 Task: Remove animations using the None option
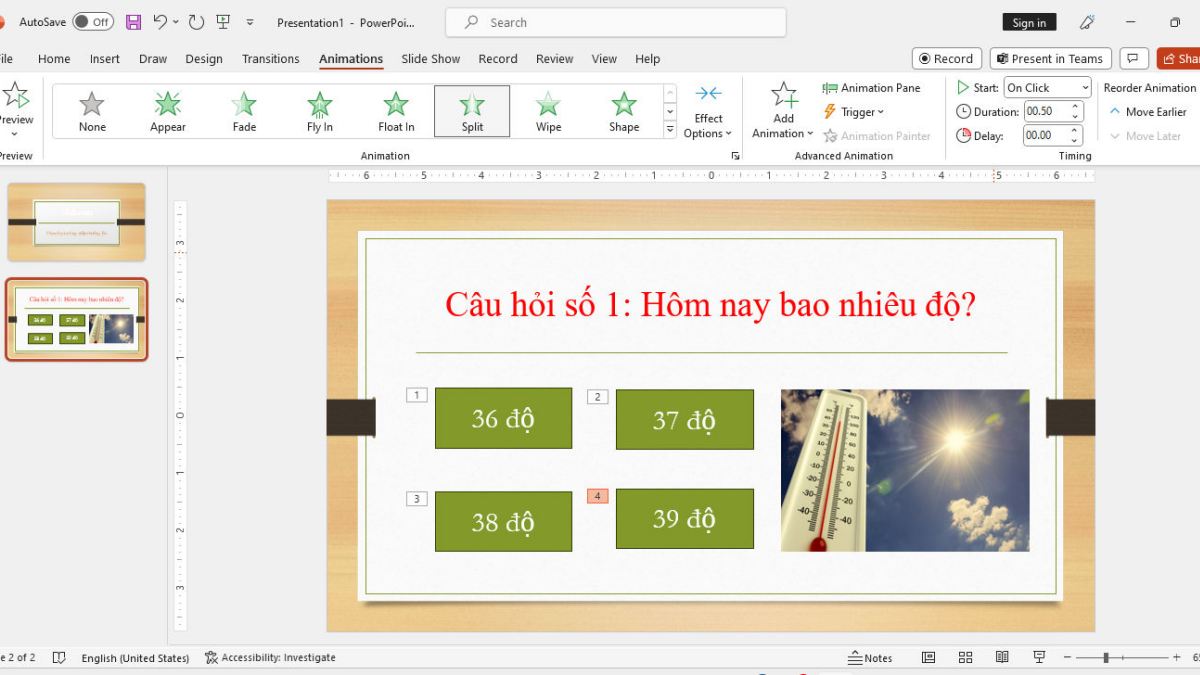coord(91,110)
